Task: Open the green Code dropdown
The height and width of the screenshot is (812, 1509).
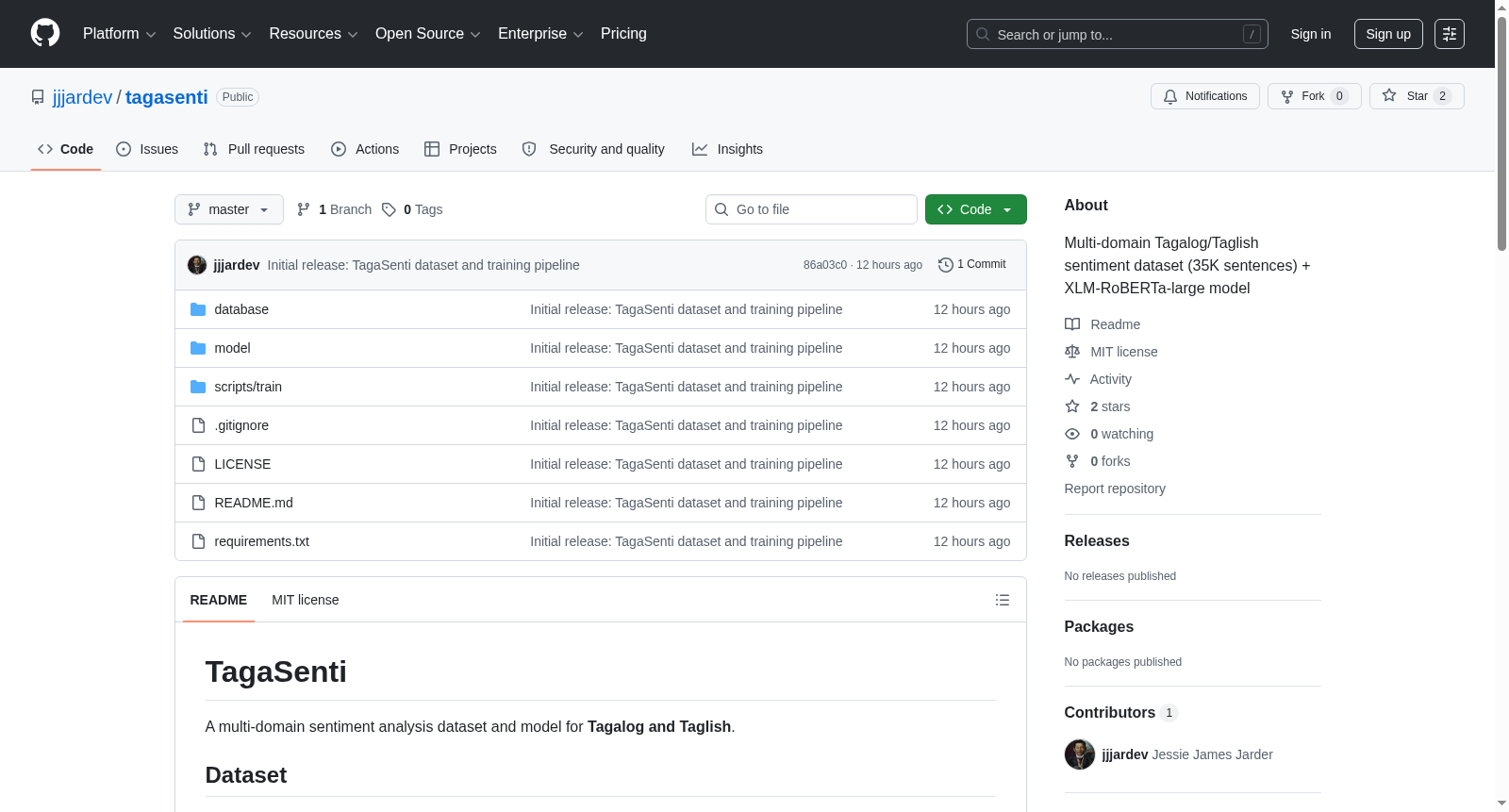Action: [x=976, y=209]
